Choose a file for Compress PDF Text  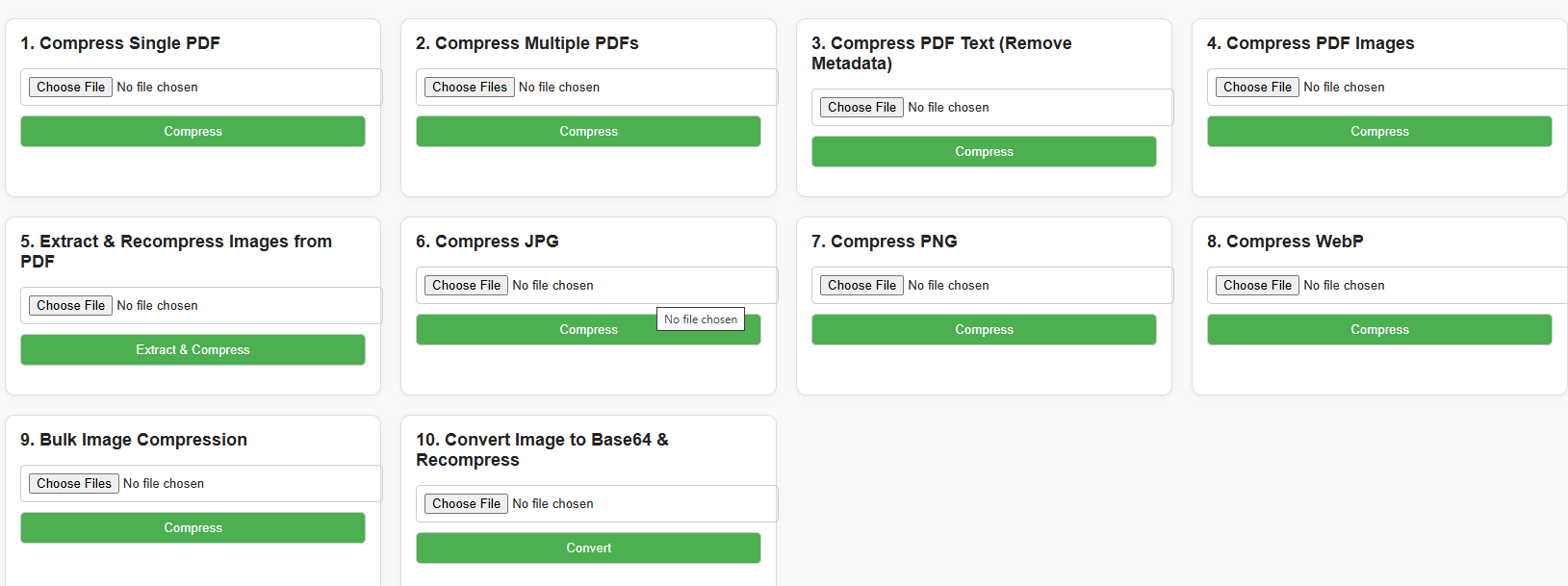pyautogui.click(x=861, y=107)
